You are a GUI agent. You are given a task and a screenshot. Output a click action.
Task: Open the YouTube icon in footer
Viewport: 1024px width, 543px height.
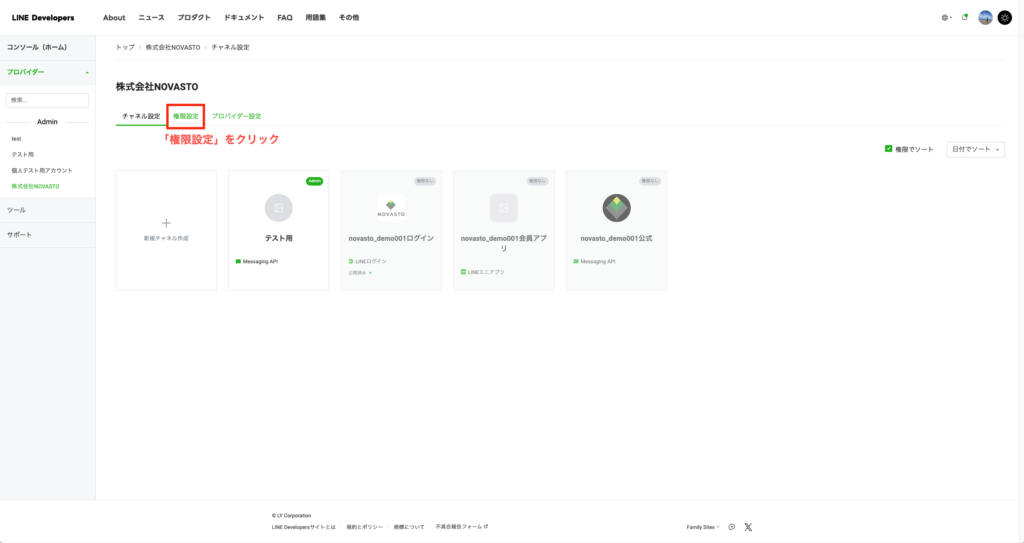click(x=732, y=527)
